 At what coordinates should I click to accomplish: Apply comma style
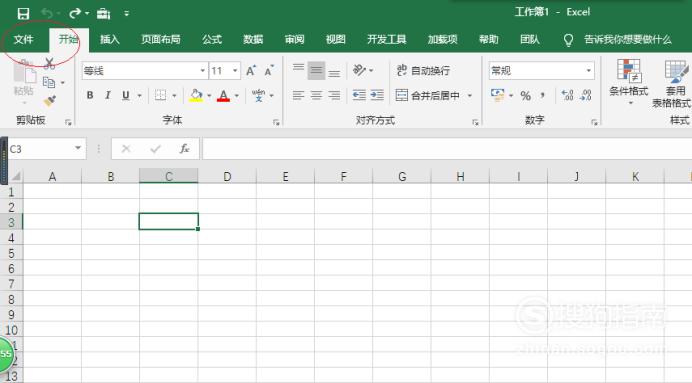[x=542, y=95]
